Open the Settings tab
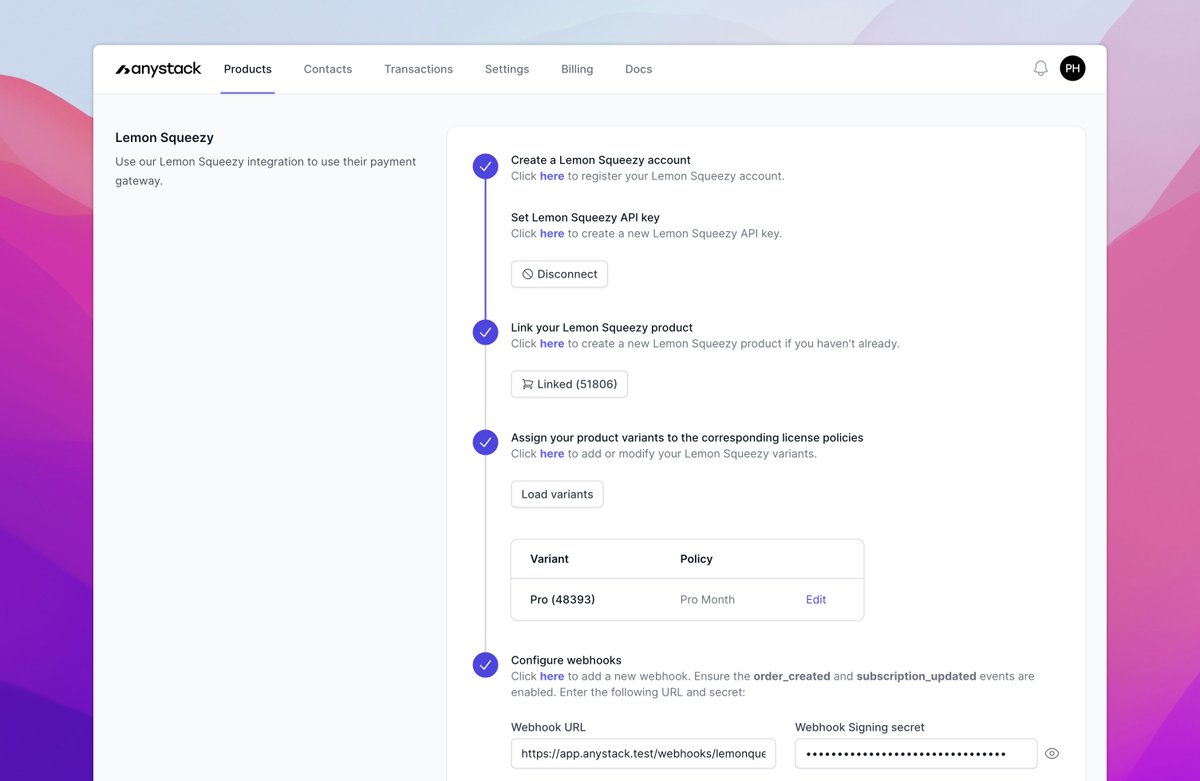This screenshot has height=781, width=1200. pos(507,69)
